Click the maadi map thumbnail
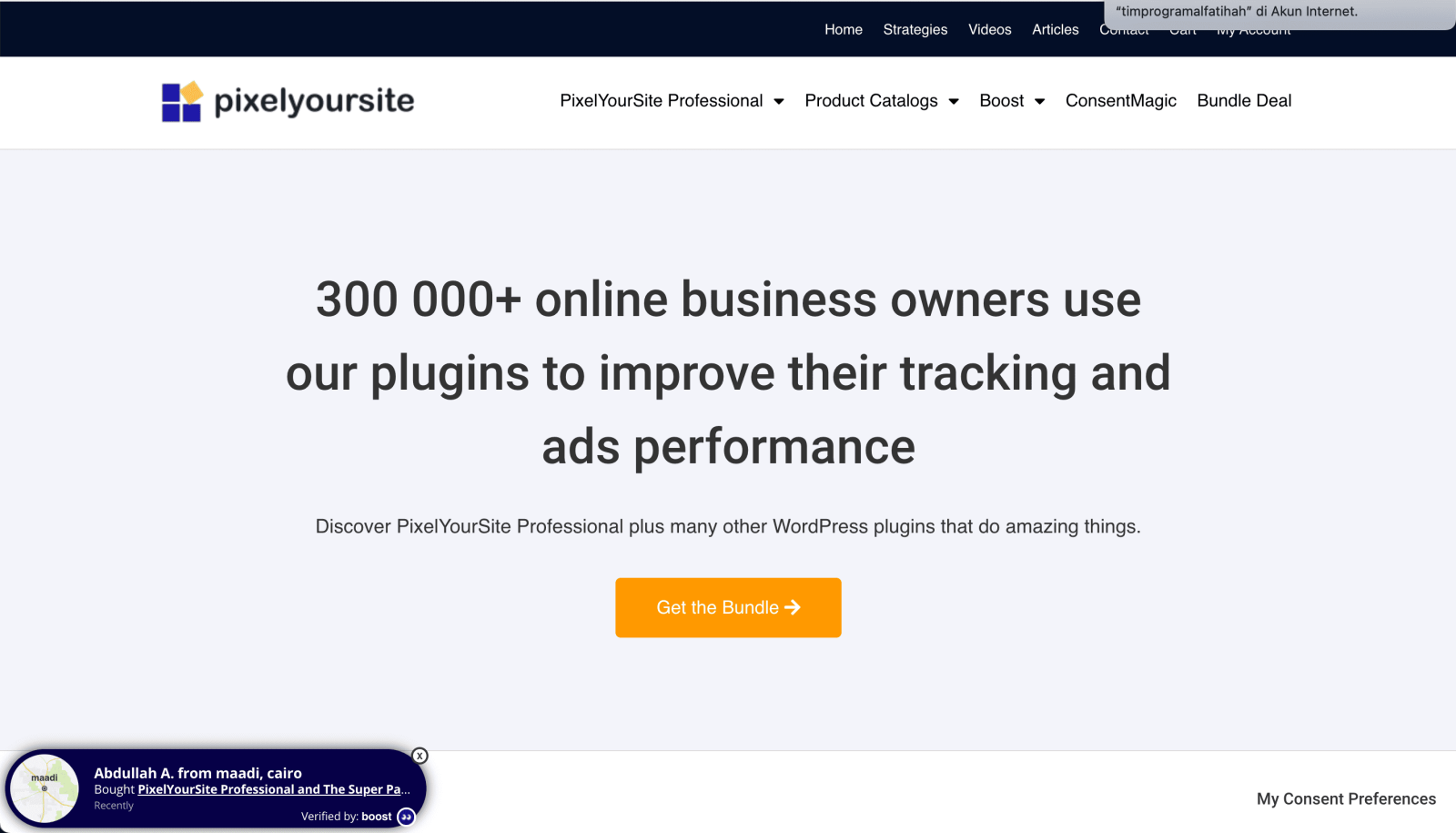The image size is (1456, 833). tap(45, 788)
